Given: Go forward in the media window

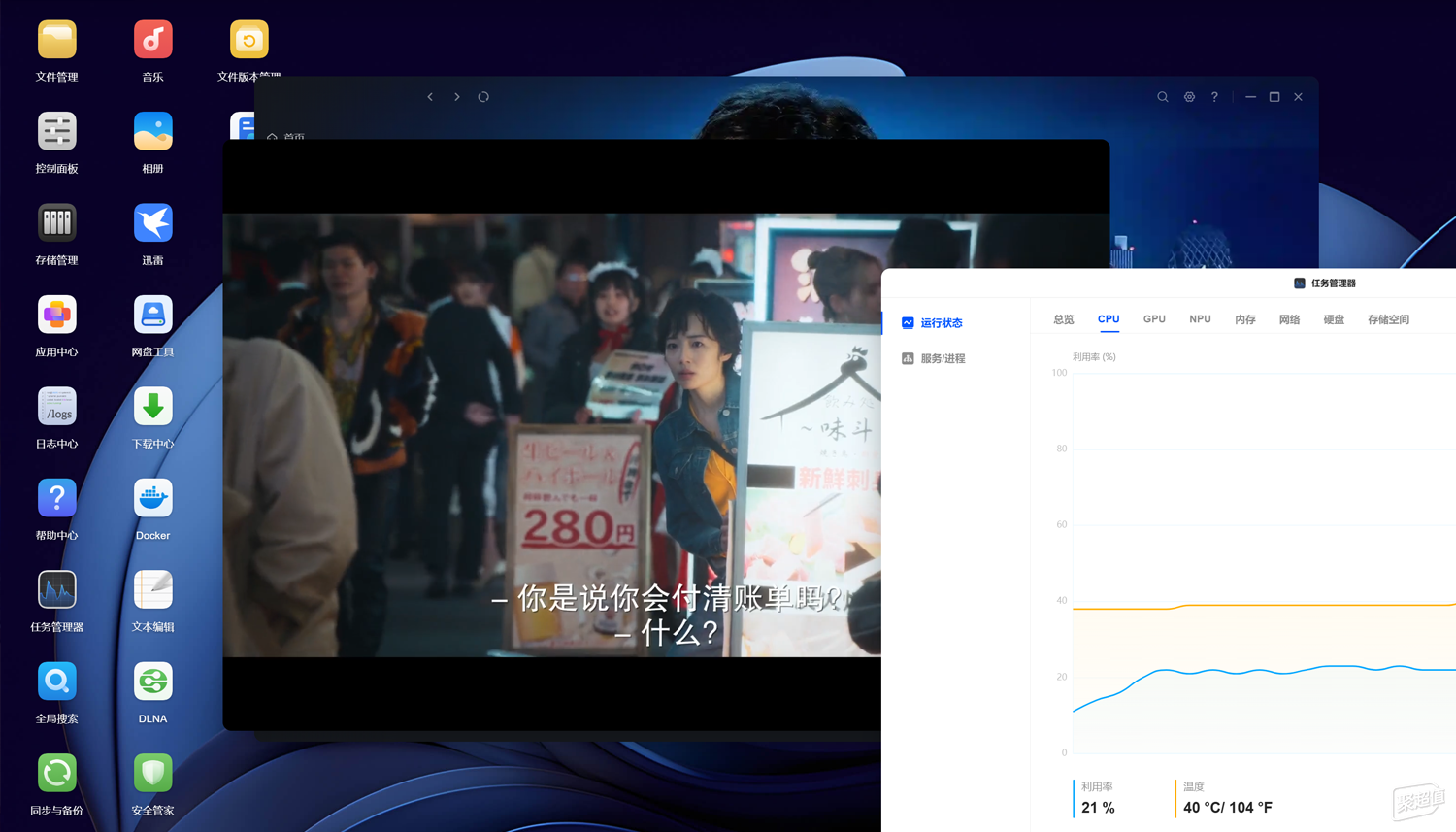Looking at the screenshot, I should pyautogui.click(x=457, y=97).
